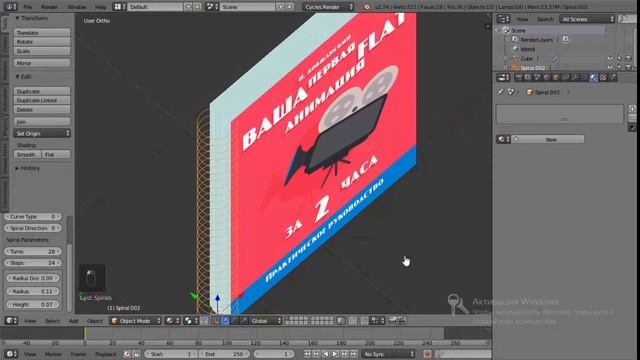640x360 pixels.
Task: Adjust the Turns value field
Action: click(x=33, y=251)
